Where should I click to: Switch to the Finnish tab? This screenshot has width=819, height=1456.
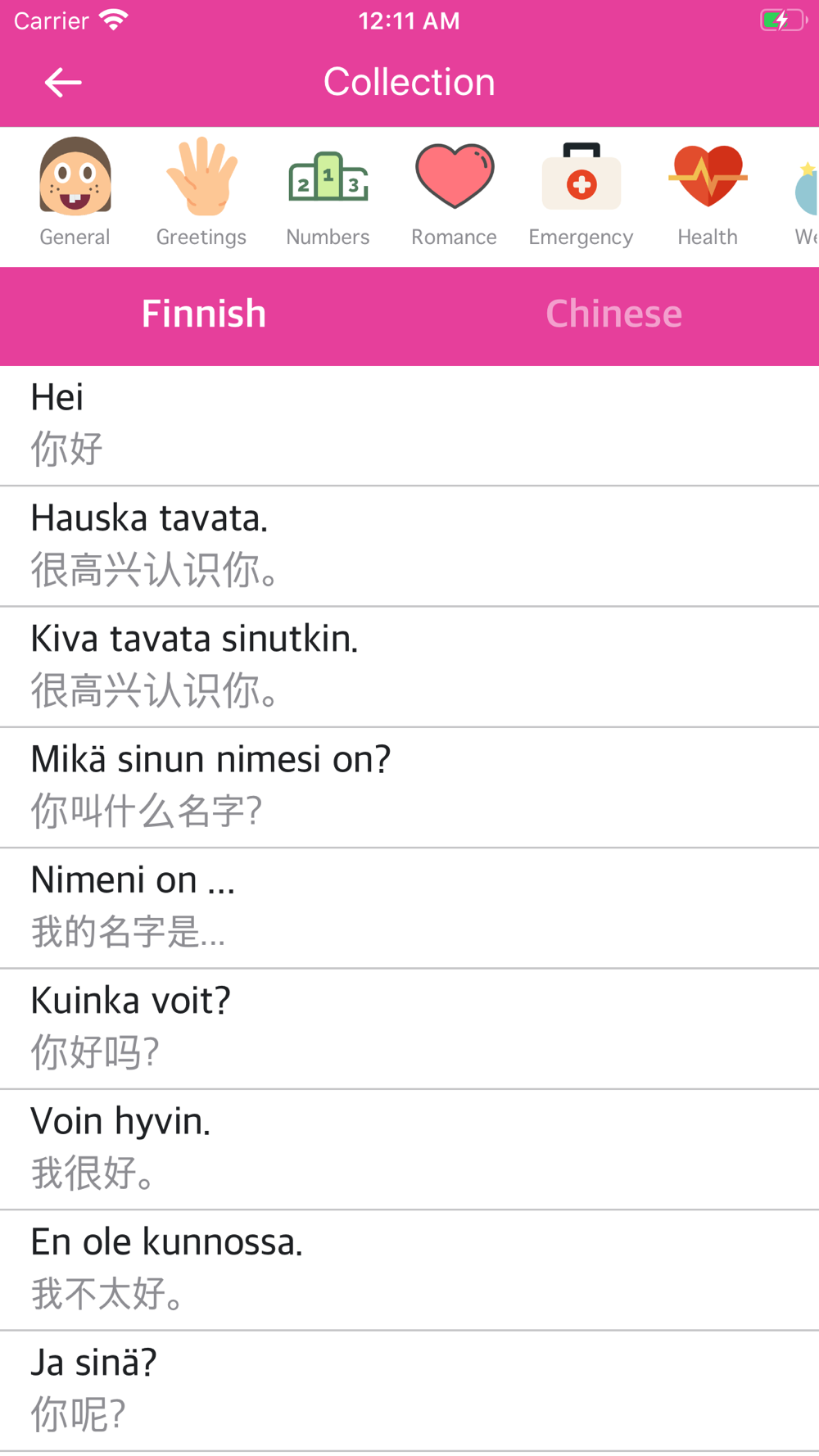[x=204, y=314]
